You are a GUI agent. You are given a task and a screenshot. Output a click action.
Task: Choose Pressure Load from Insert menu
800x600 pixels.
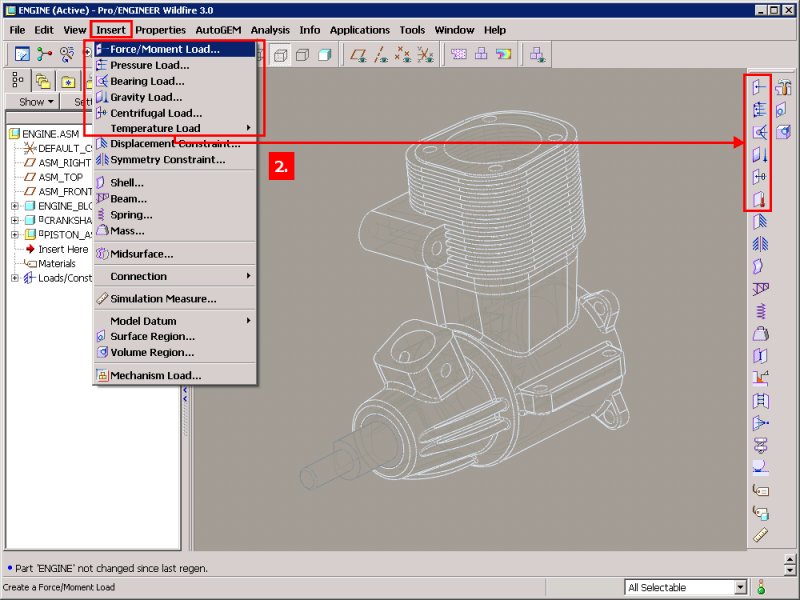point(176,65)
